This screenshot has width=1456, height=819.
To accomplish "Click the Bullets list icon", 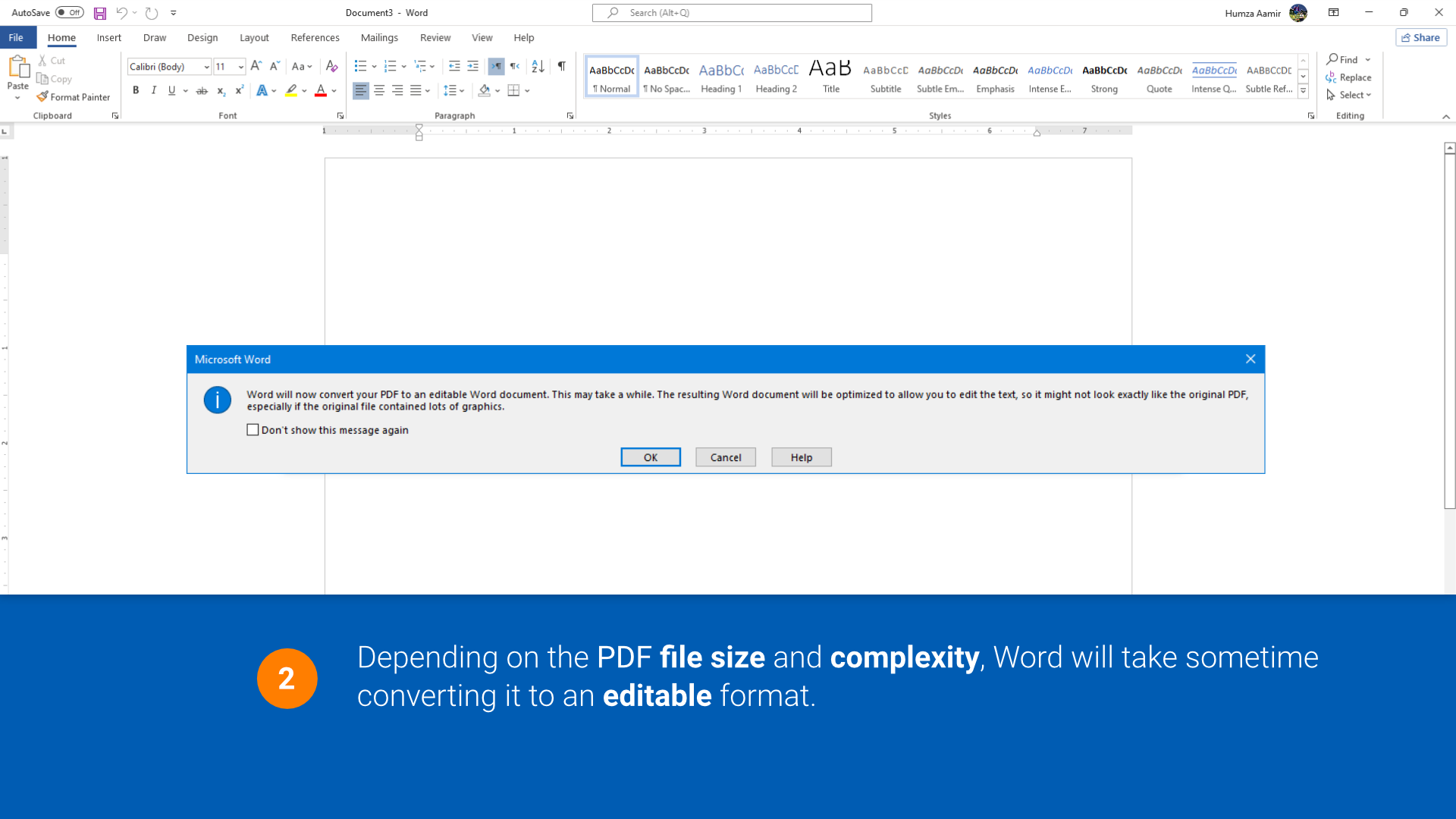I will [x=360, y=66].
